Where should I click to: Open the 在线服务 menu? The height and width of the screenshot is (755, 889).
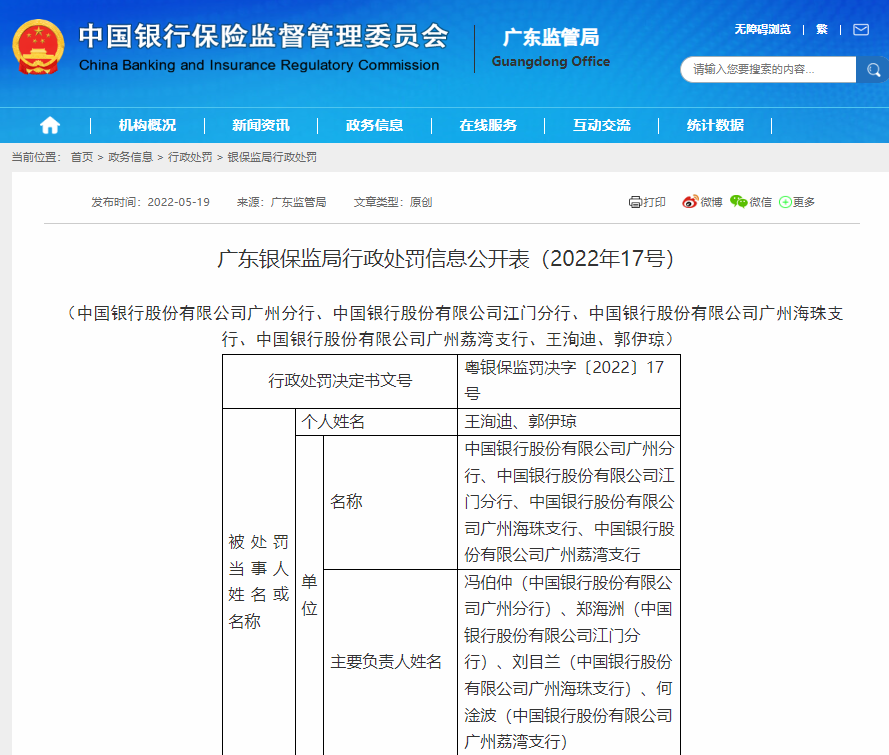pyautogui.click(x=488, y=125)
